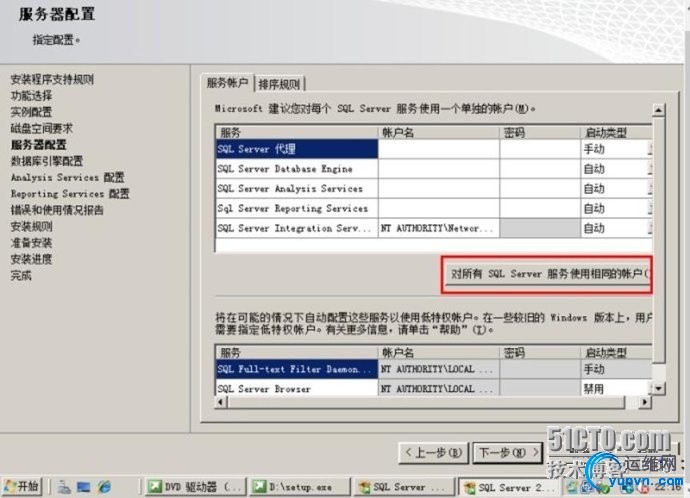Click 实例配置 step in sidebar
Viewport: 690px width, 498px height.
coord(31,112)
